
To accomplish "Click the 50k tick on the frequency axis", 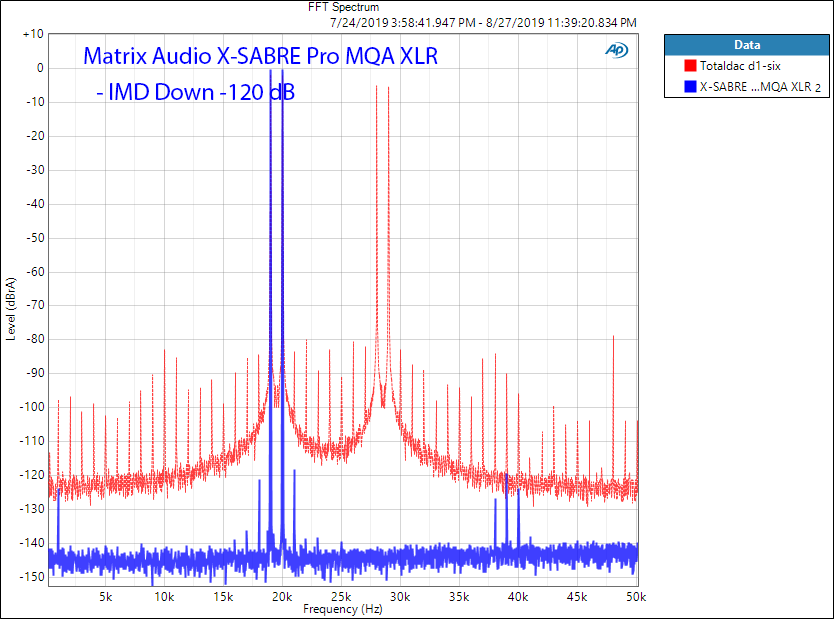I will tap(636, 597).
